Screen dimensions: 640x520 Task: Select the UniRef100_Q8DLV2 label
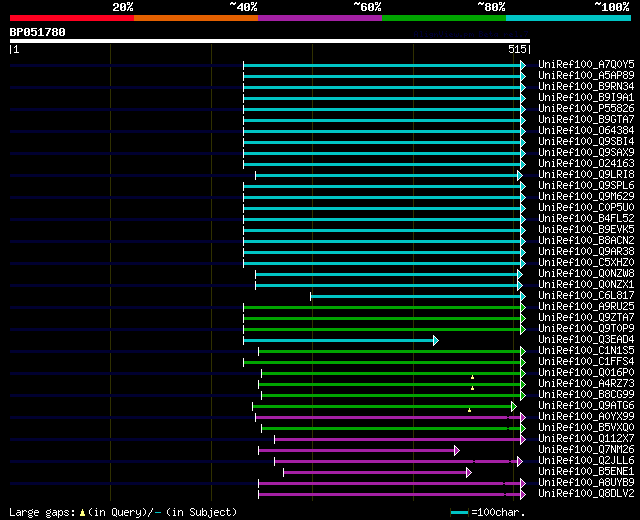coord(586,493)
